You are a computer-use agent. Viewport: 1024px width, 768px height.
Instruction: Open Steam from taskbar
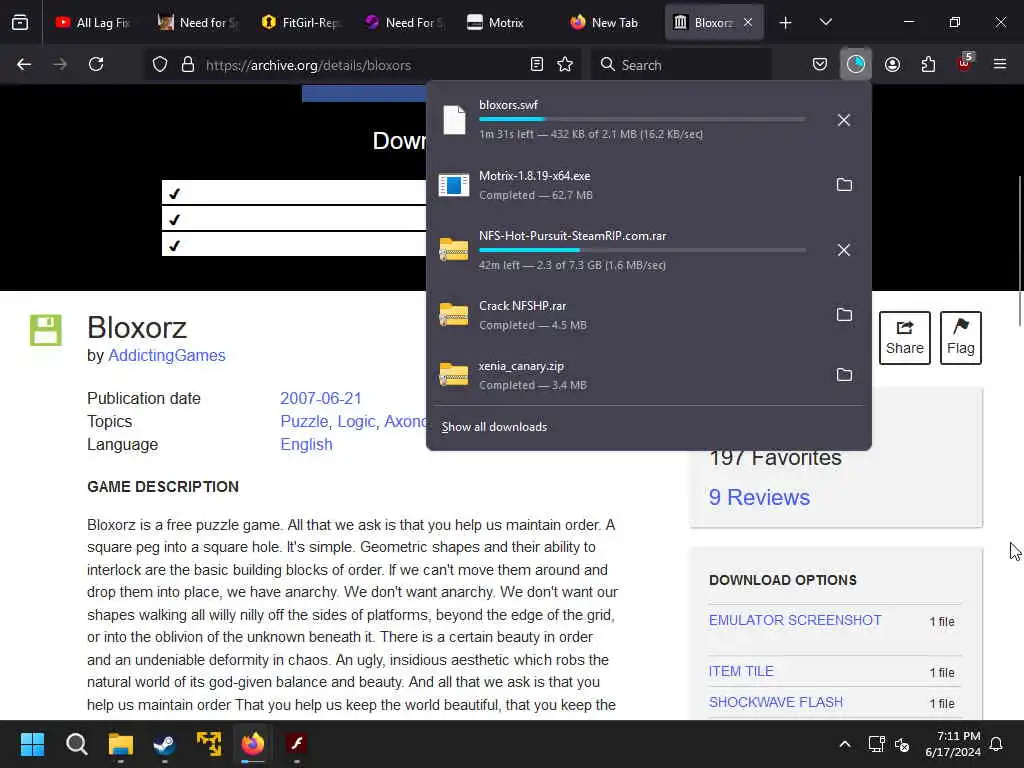point(165,744)
